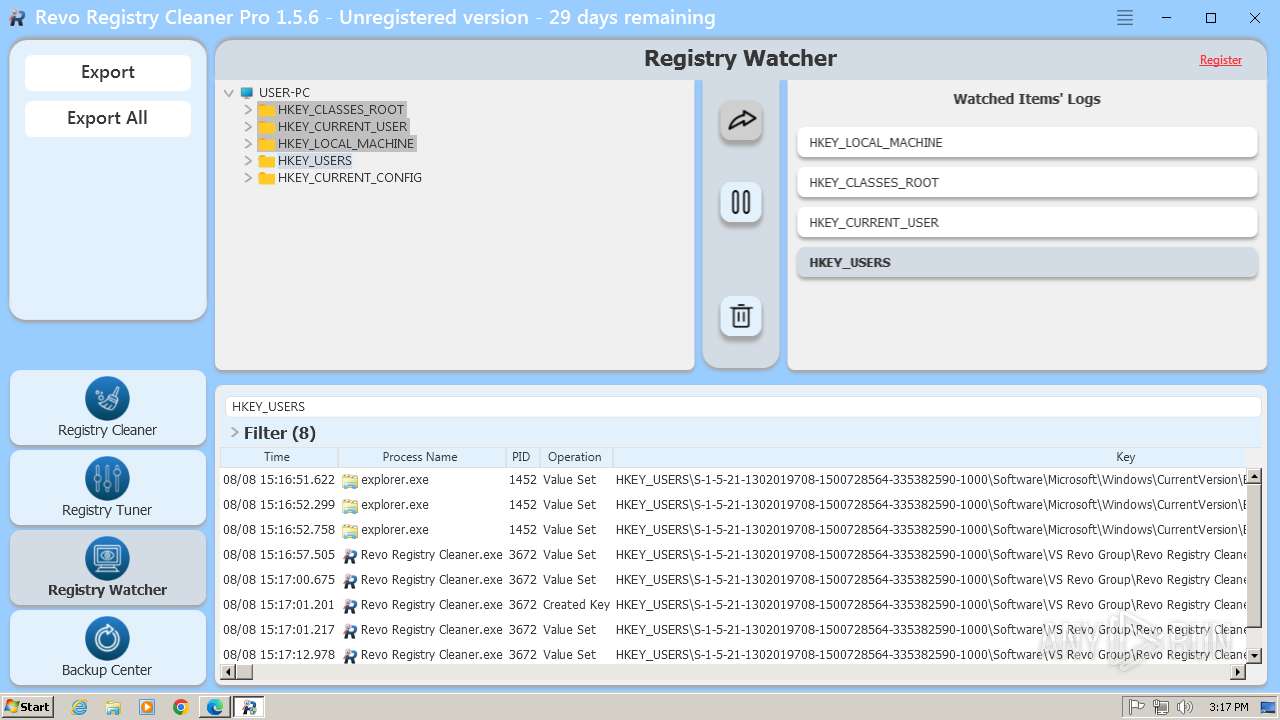Open the Windows Start menu
The image size is (1280, 720).
[28, 706]
